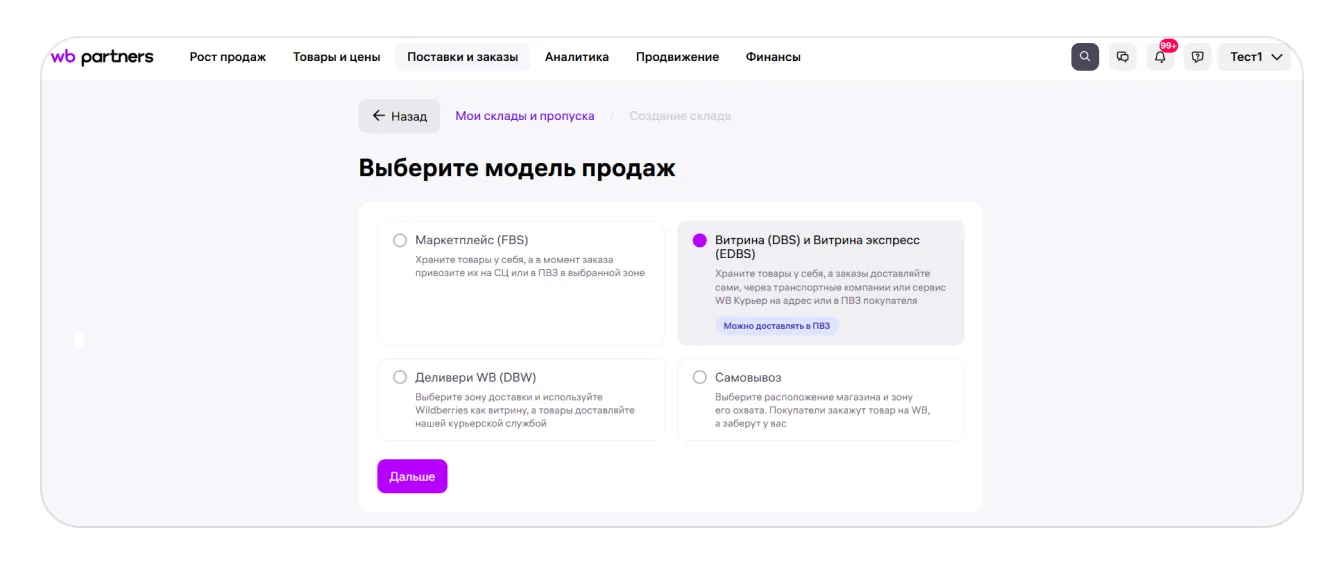The height and width of the screenshot is (564, 1344).
Task: Click Создание склада breadcrumb text
Action: coord(680,116)
